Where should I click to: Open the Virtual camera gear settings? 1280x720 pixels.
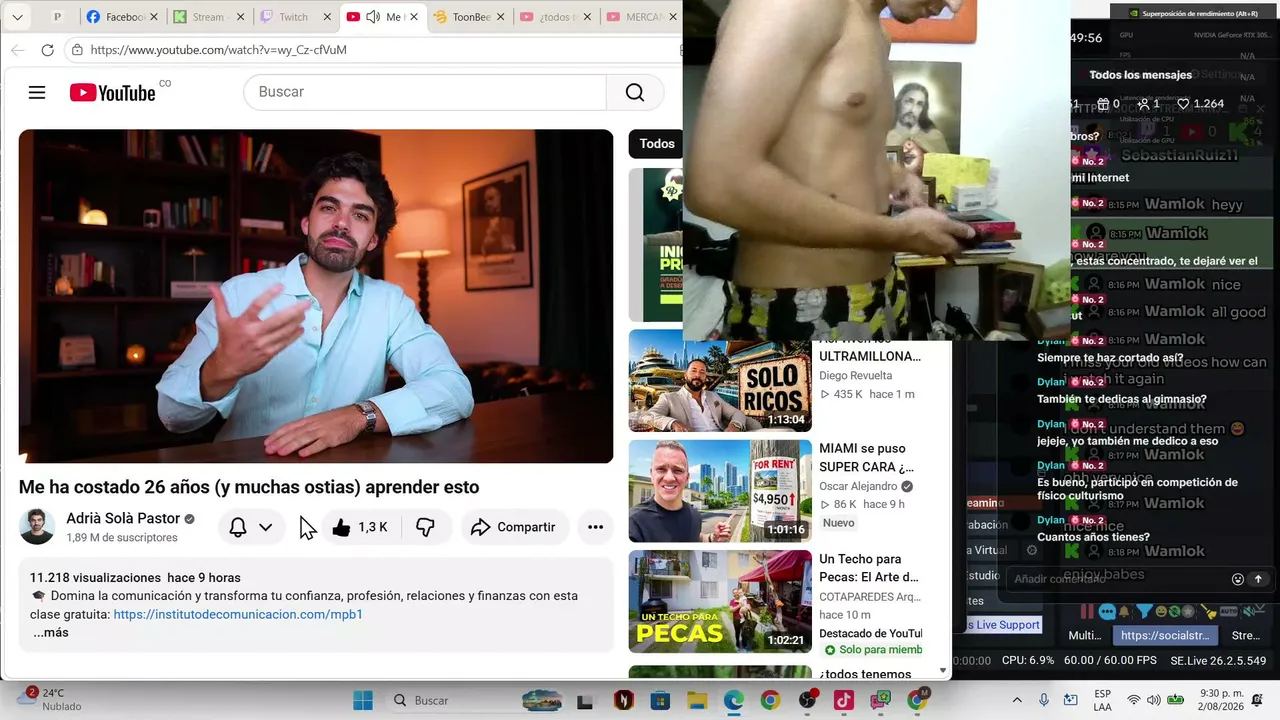pos(1032,550)
